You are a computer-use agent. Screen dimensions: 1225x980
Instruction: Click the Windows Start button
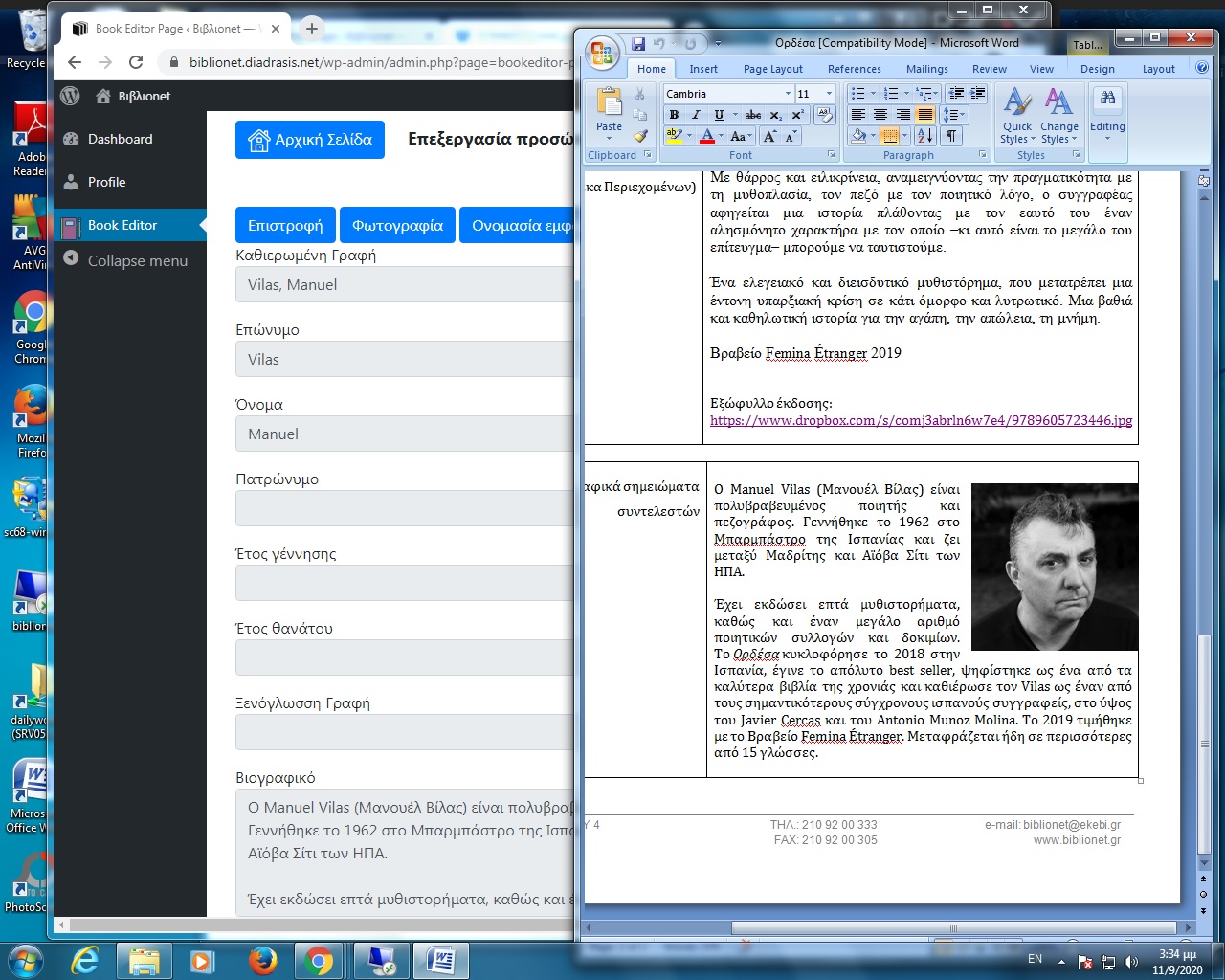[x=26, y=960]
